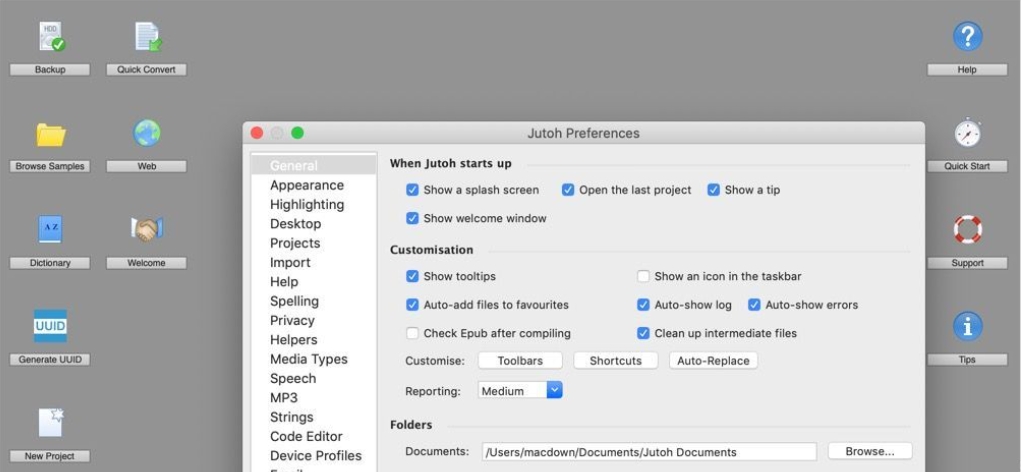
Task: Click the New Project page icon
Action: point(51,423)
